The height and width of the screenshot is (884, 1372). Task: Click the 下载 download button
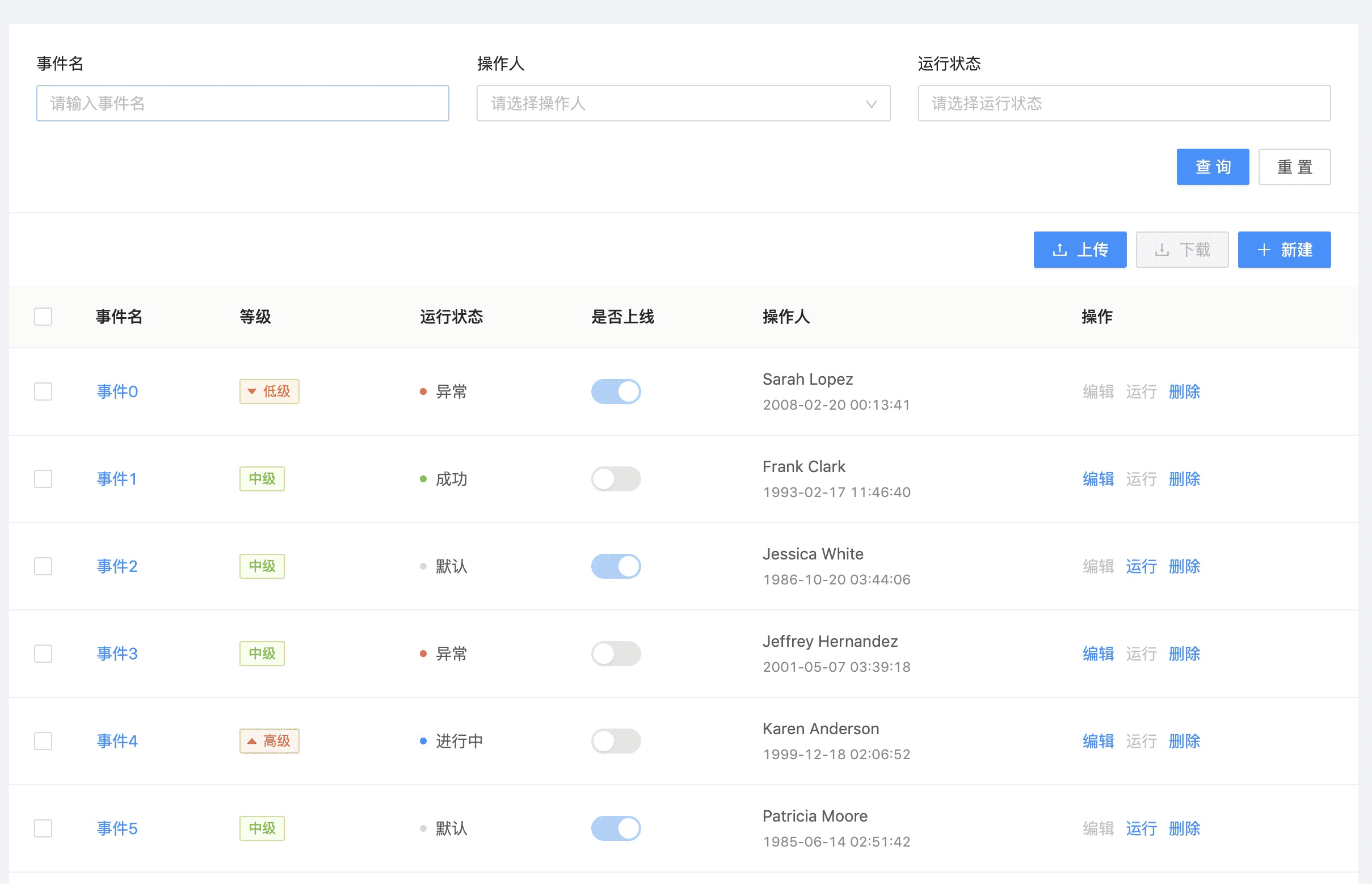(x=1182, y=250)
